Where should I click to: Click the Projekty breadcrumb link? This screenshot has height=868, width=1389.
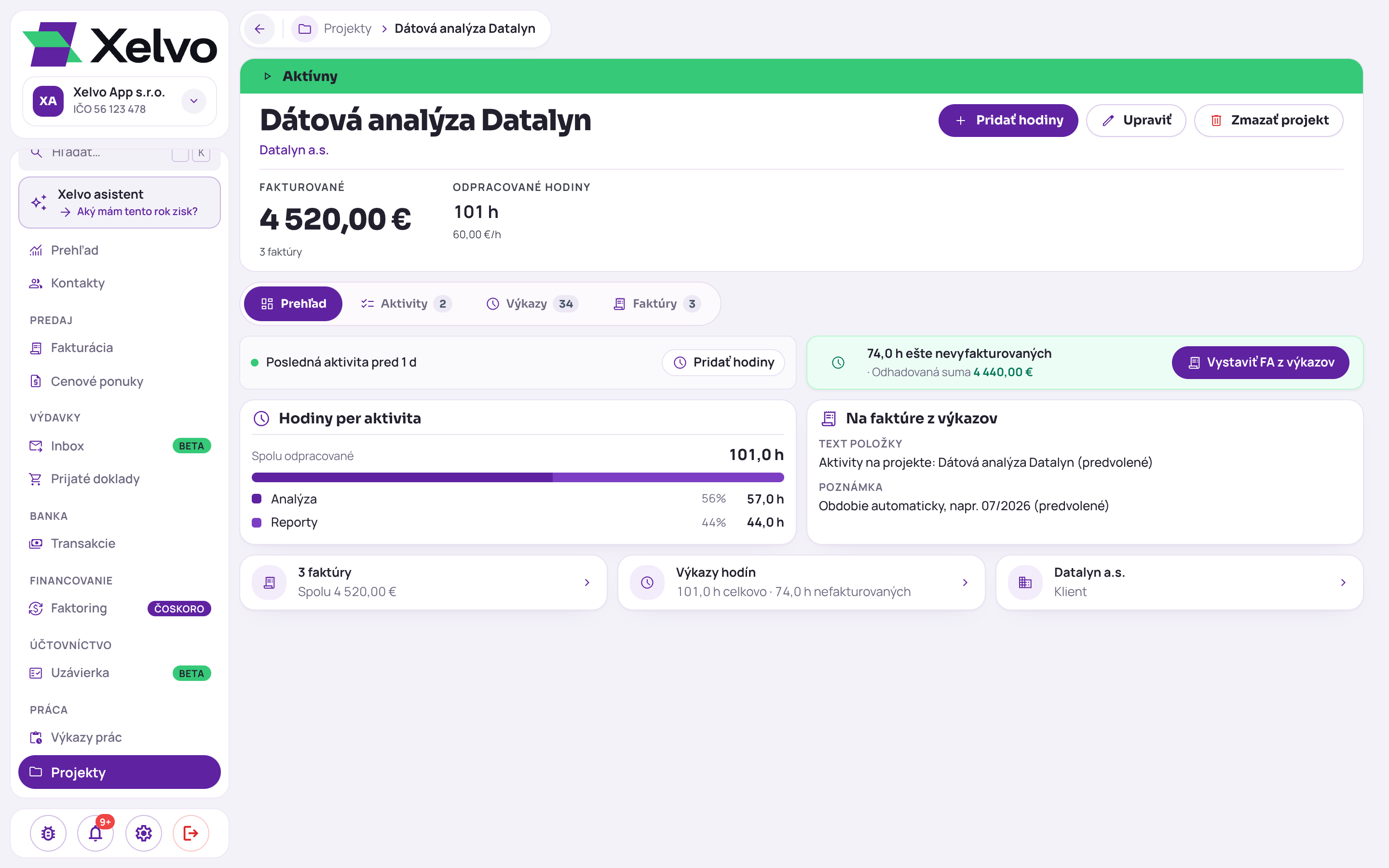347,29
